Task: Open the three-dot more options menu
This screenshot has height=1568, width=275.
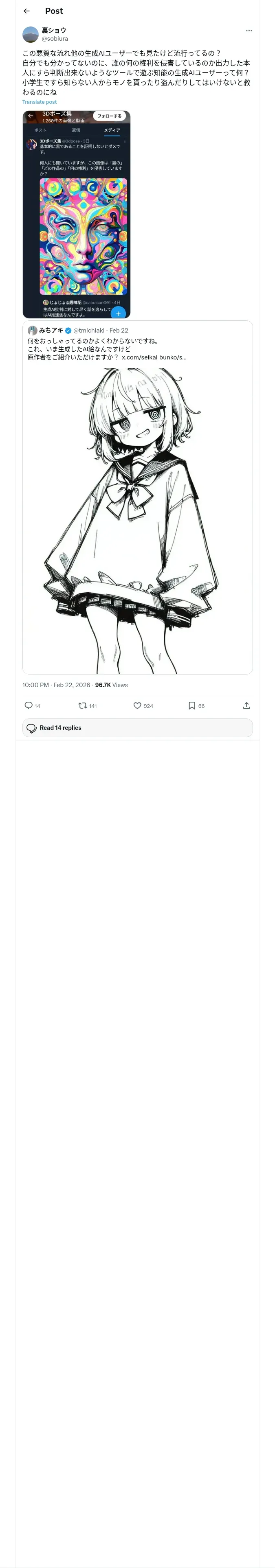Action: pyautogui.click(x=248, y=31)
